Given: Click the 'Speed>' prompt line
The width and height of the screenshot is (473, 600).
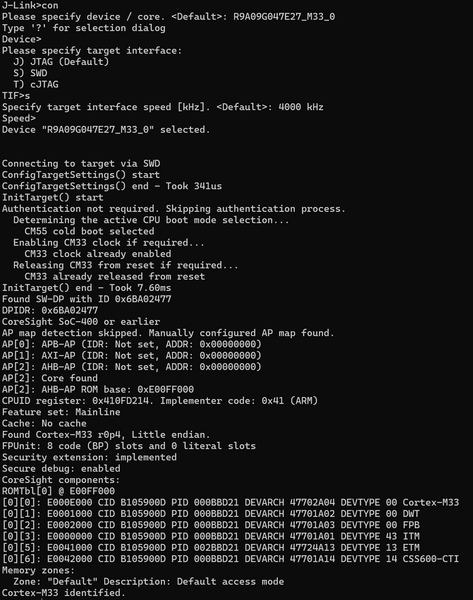Looking at the screenshot, I should pyautogui.click(x=19, y=118).
